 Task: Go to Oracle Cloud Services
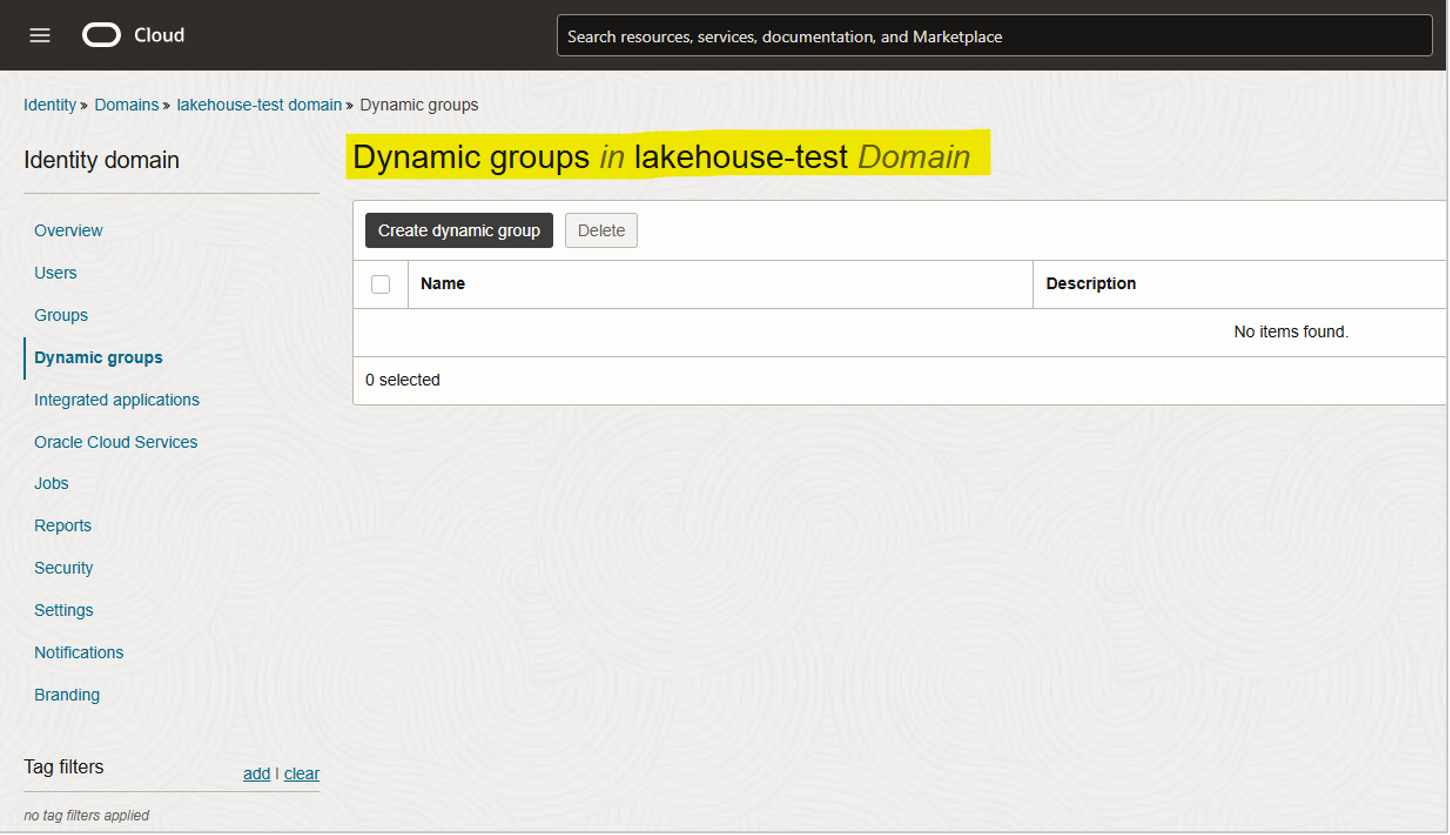[116, 441]
